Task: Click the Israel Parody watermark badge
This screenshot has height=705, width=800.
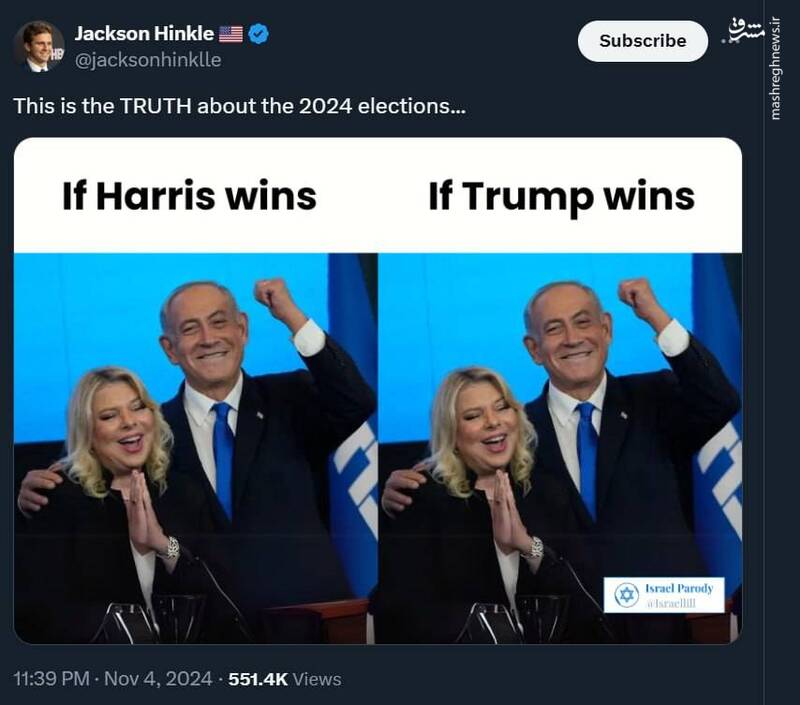Action: [664, 594]
